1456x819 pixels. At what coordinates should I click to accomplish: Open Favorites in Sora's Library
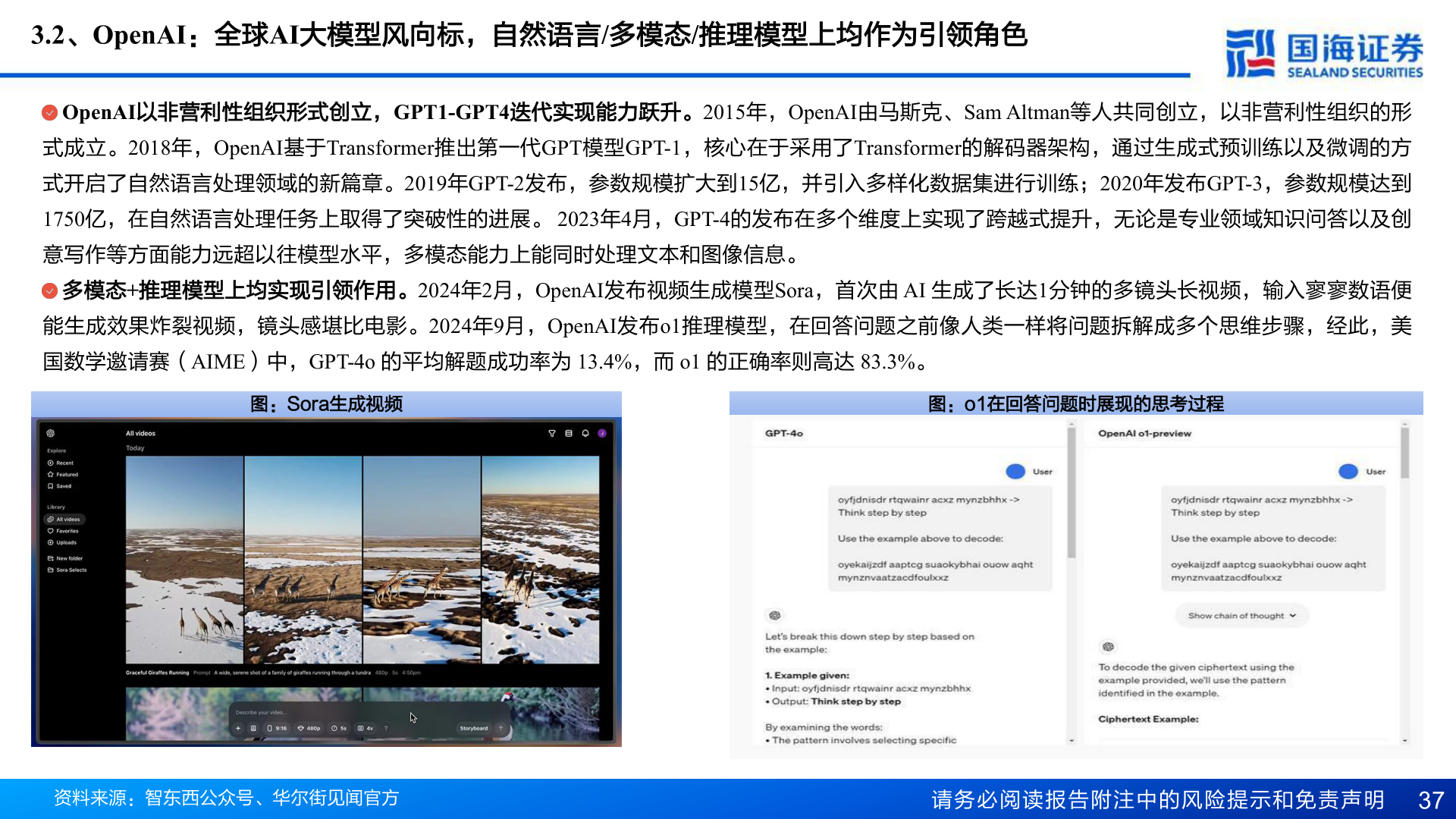(63, 531)
